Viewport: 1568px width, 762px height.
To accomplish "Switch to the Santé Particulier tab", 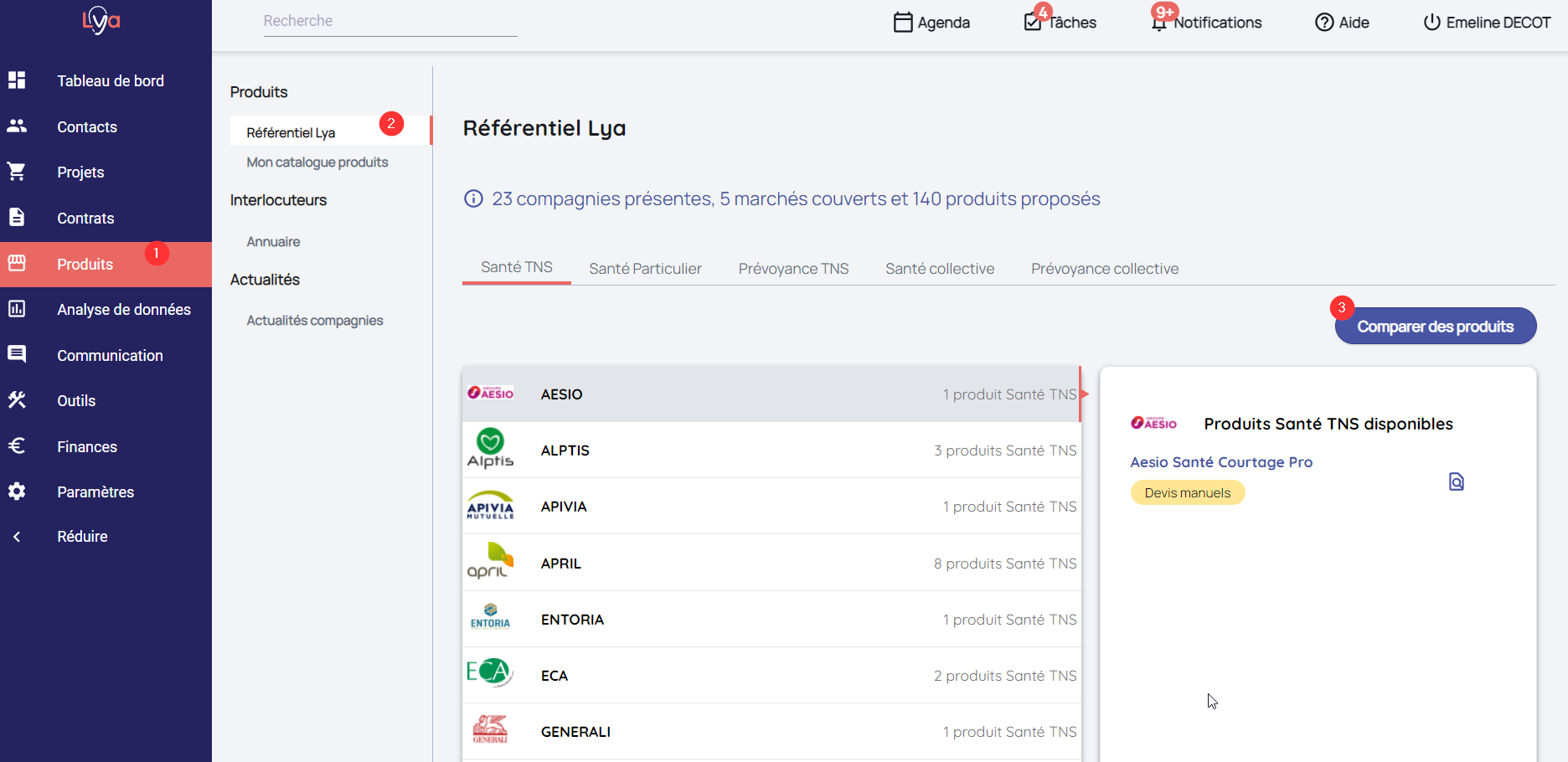I will [x=645, y=269].
